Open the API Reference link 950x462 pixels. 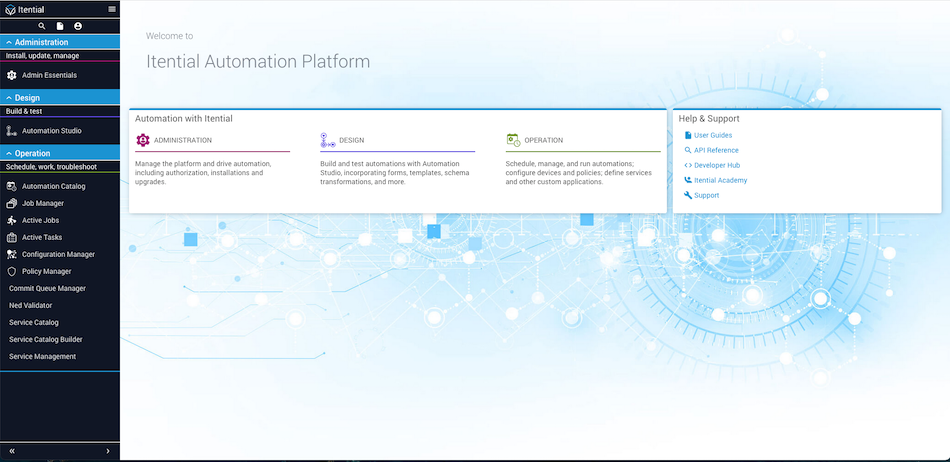[716, 150]
